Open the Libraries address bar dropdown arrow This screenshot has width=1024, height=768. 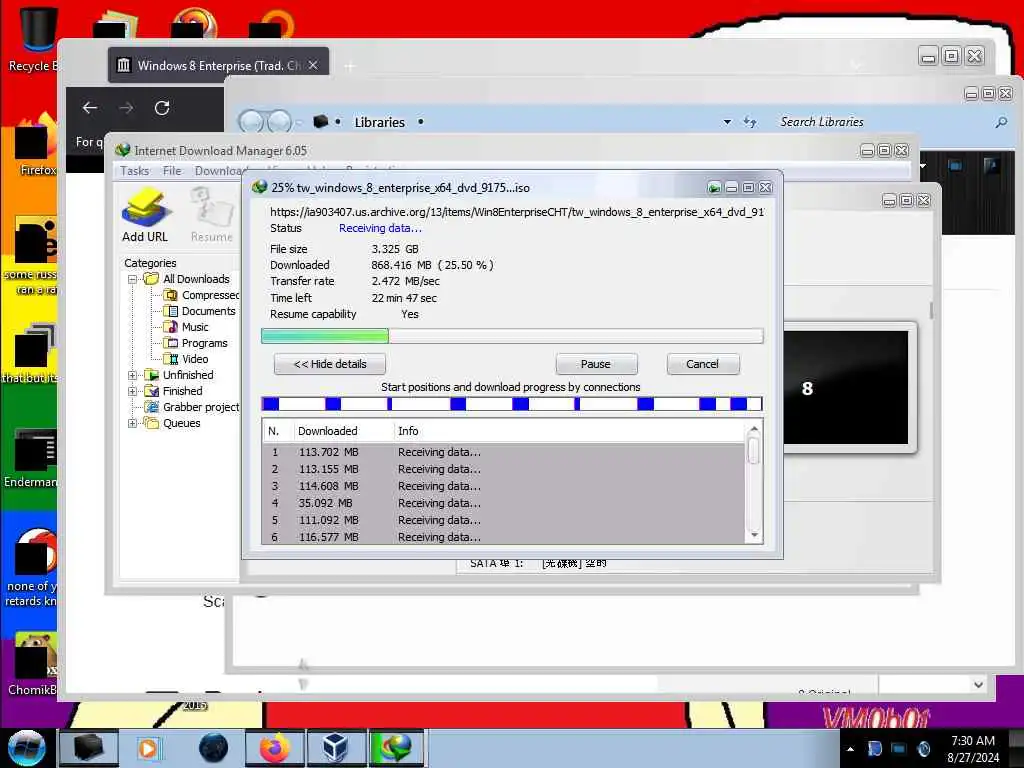[x=727, y=122]
